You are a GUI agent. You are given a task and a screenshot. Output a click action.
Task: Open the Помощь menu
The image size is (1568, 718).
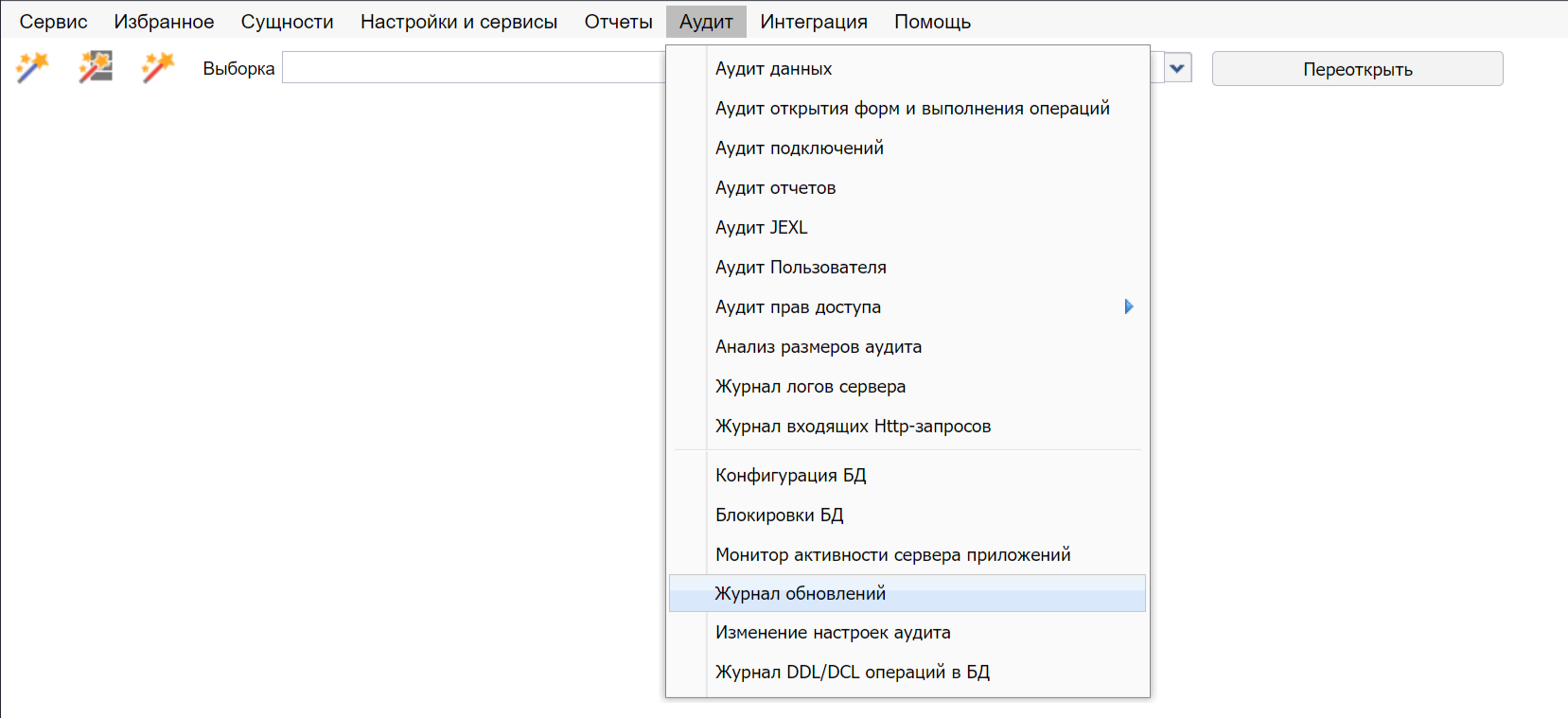click(x=932, y=22)
